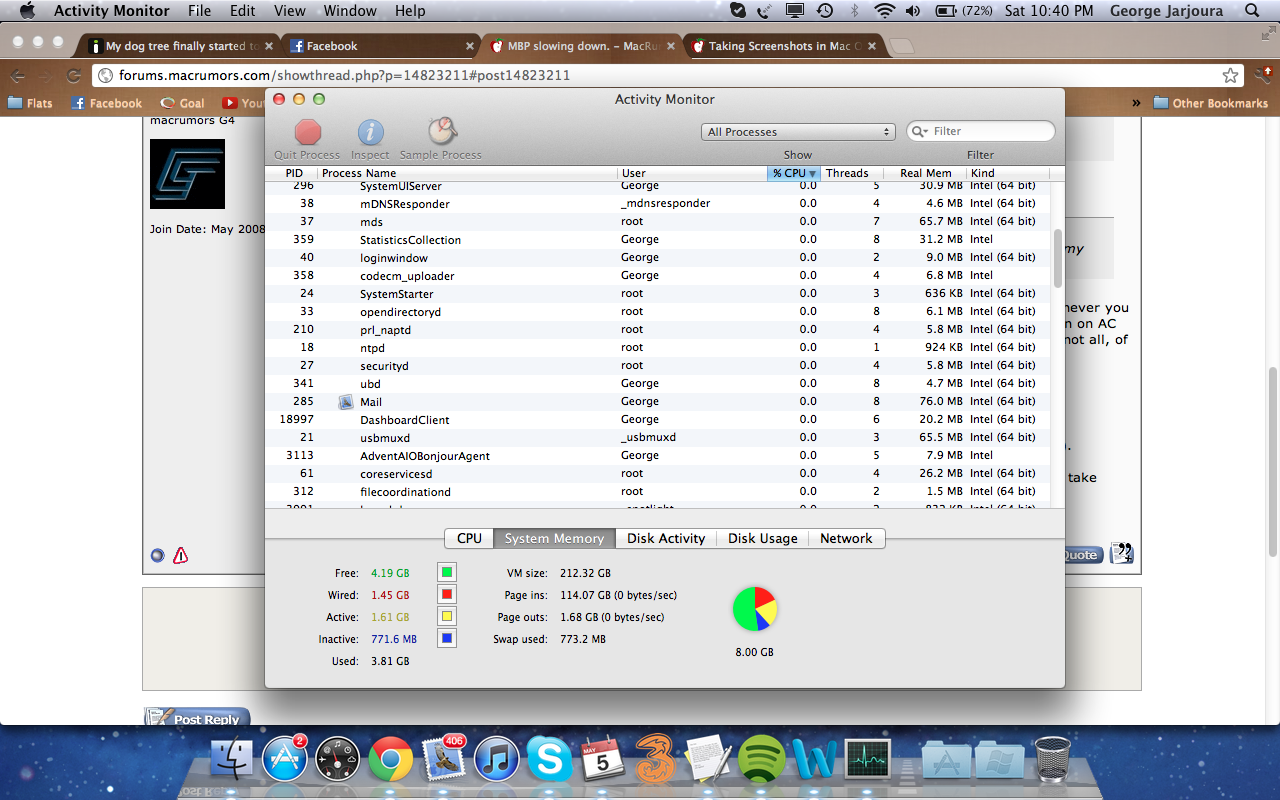The width and height of the screenshot is (1280, 800).
Task: Click the green Free memory swatch
Action: pyautogui.click(x=447, y=573)
